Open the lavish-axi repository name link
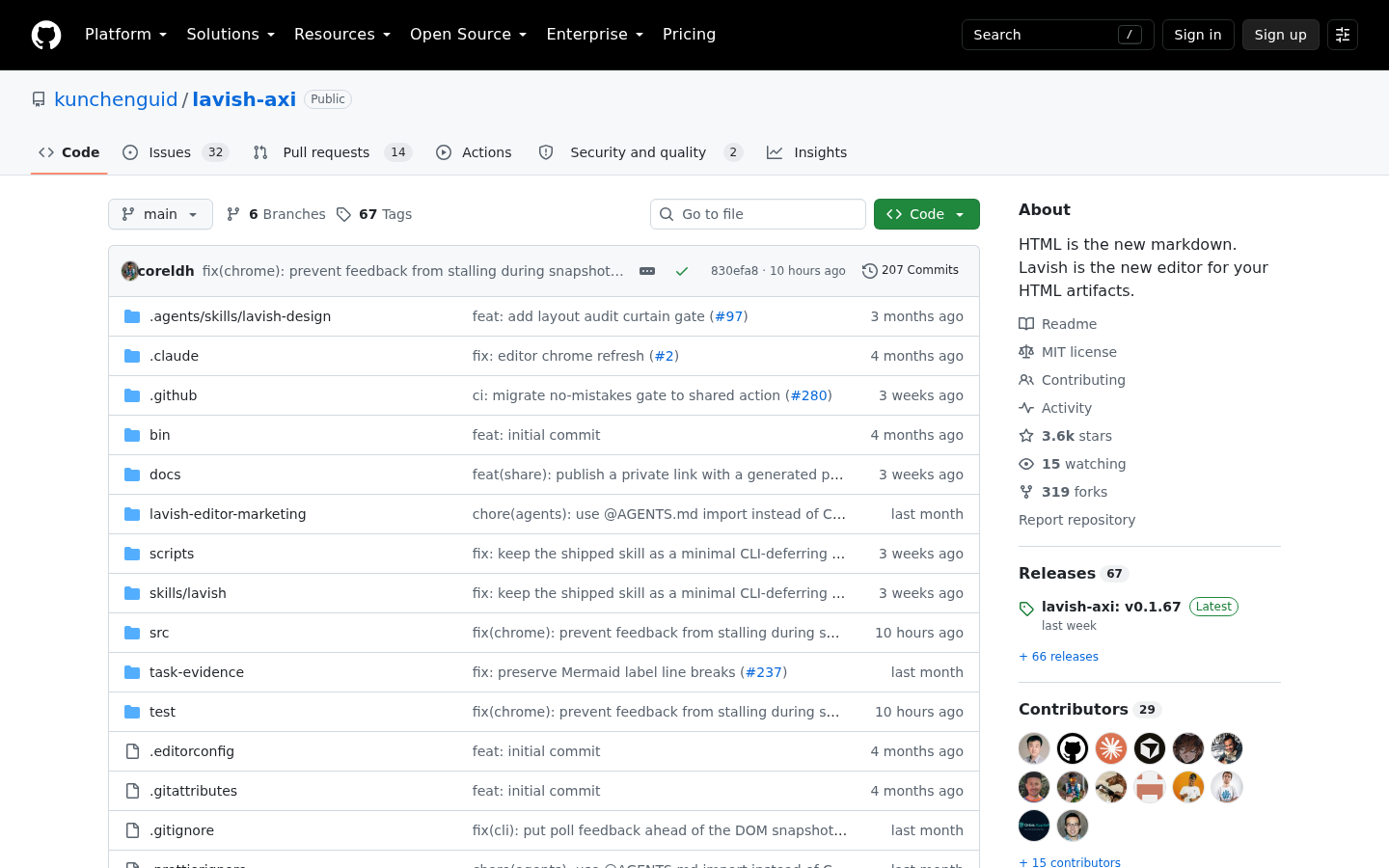The image size is (1389, 868). (x=244, y=99)
